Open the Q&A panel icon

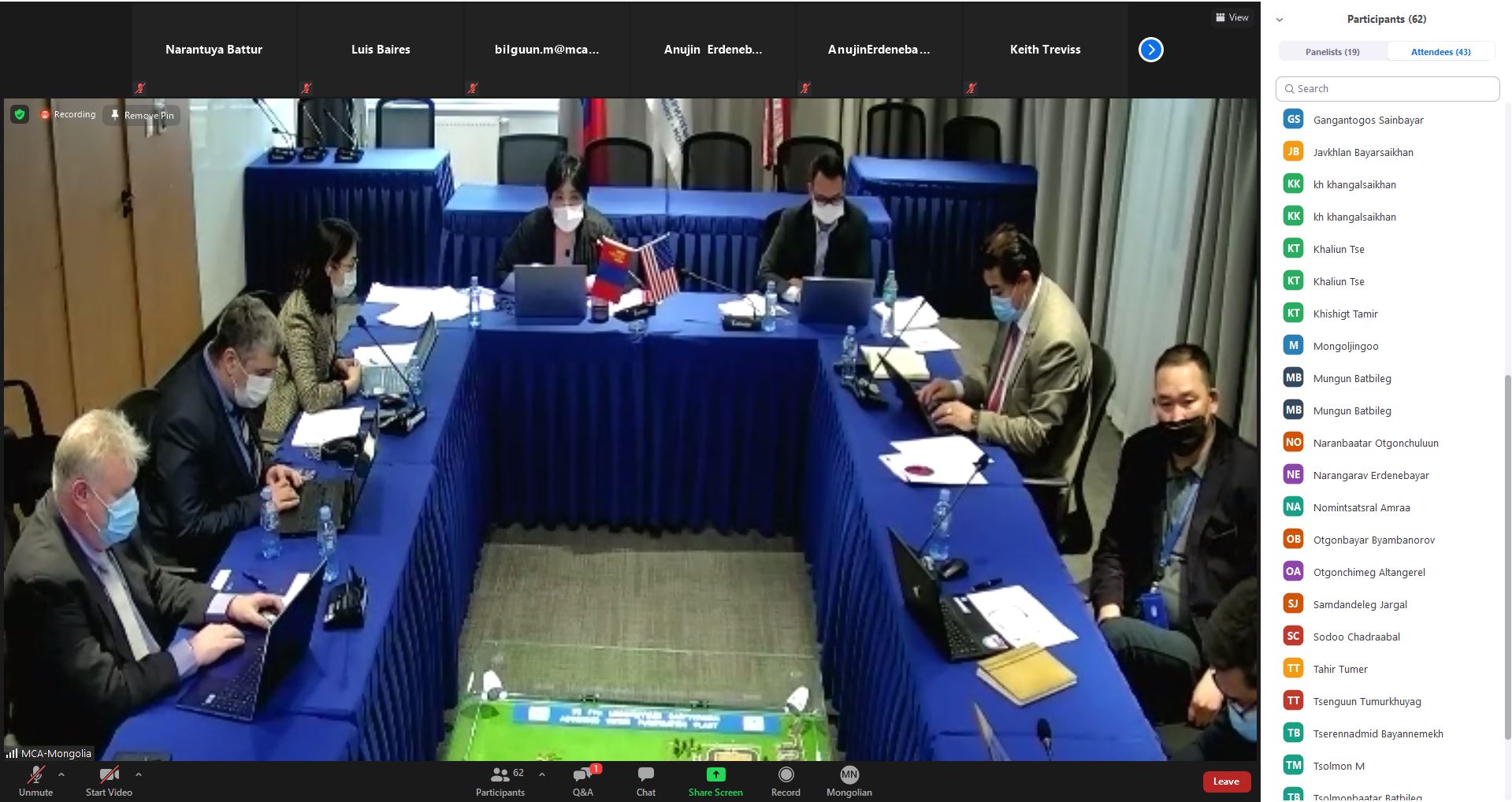(583, 775)
